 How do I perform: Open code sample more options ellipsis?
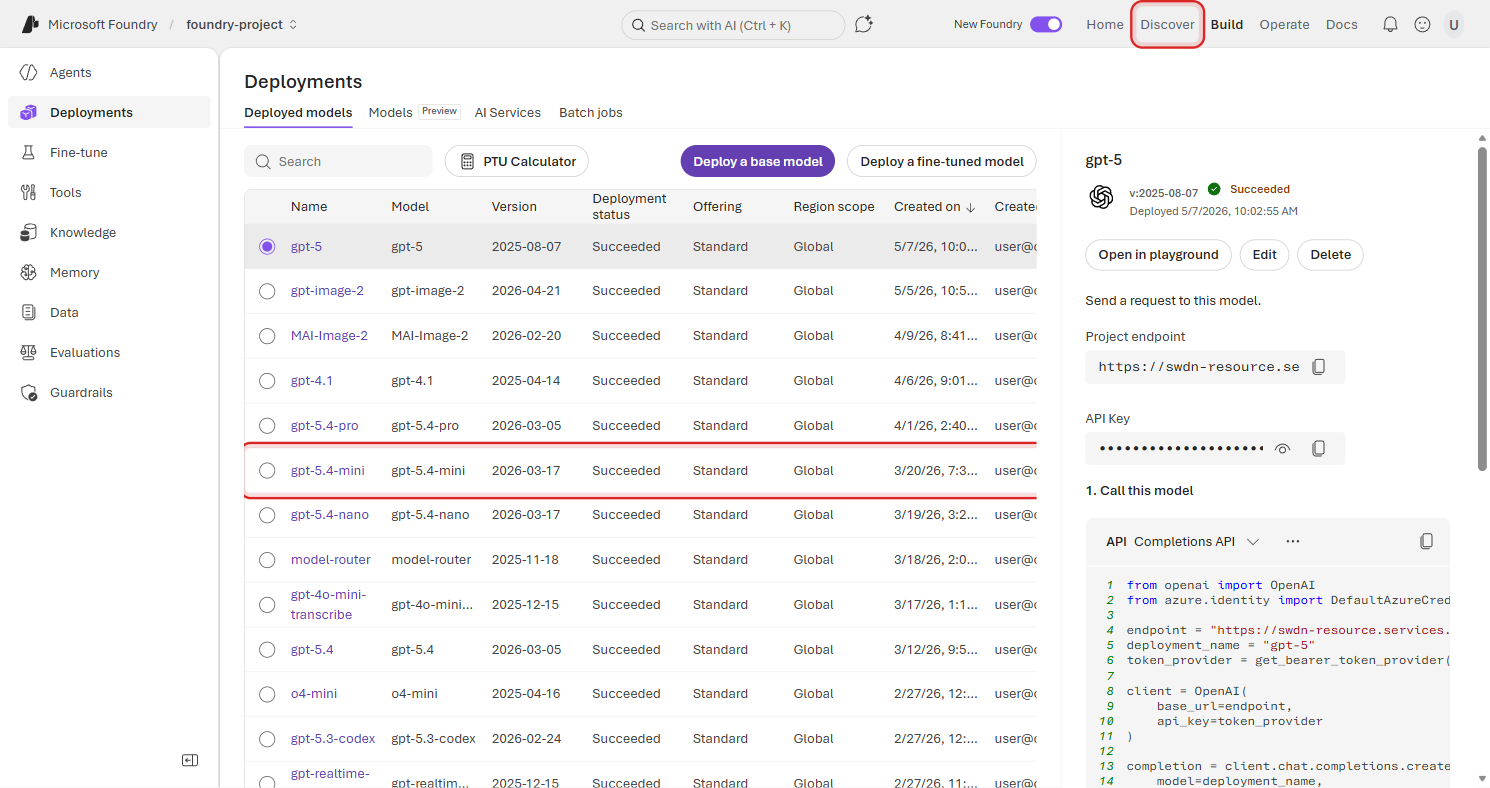[1292, 541]
